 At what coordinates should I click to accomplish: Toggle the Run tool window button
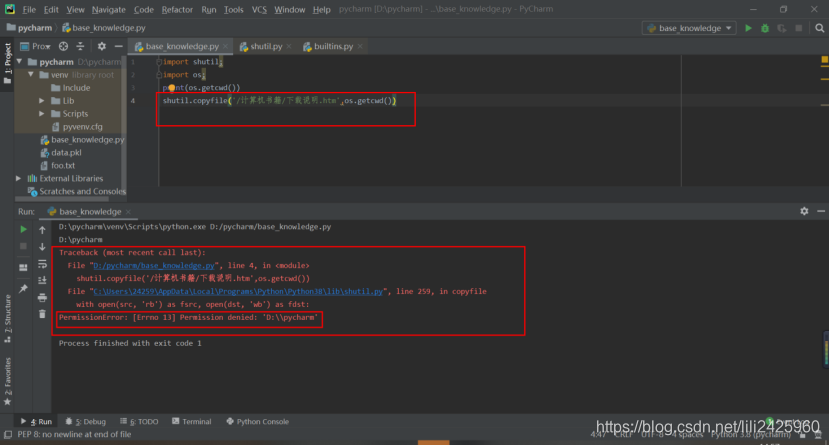pyautogui.click(x=36, y=422)
